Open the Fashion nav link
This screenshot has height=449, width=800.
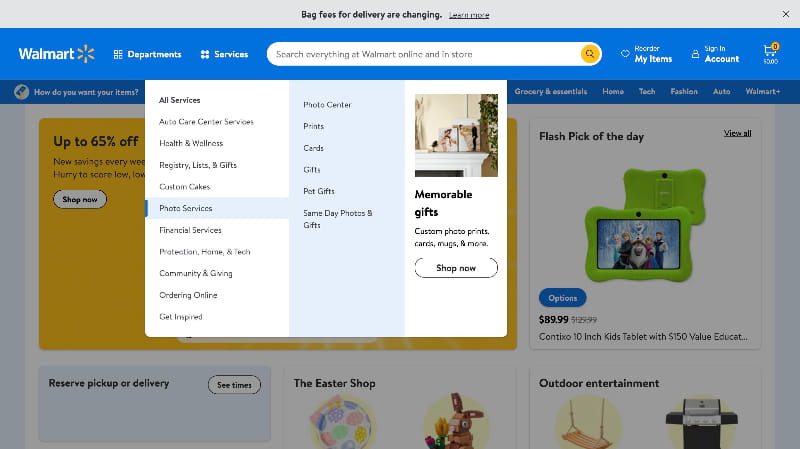[x=684, y=91]
